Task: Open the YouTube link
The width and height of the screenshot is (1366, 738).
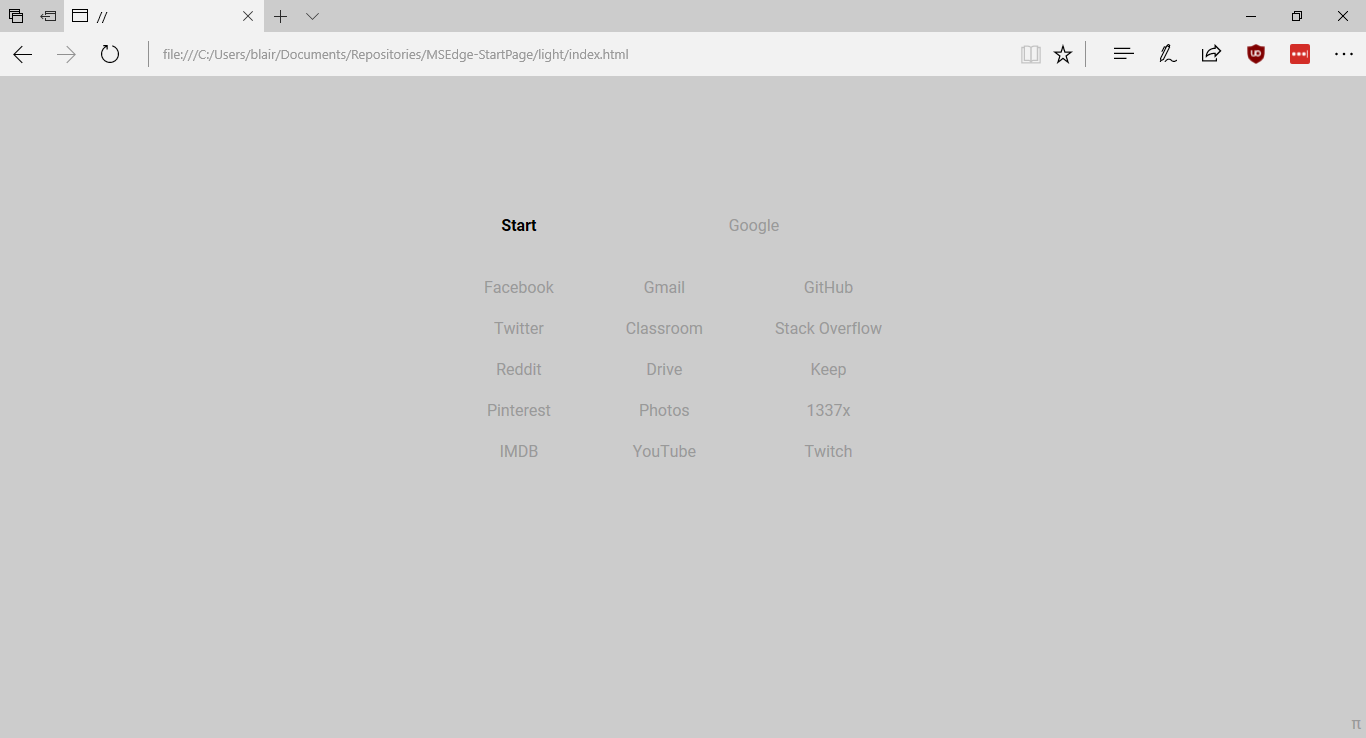Action: 664,452
